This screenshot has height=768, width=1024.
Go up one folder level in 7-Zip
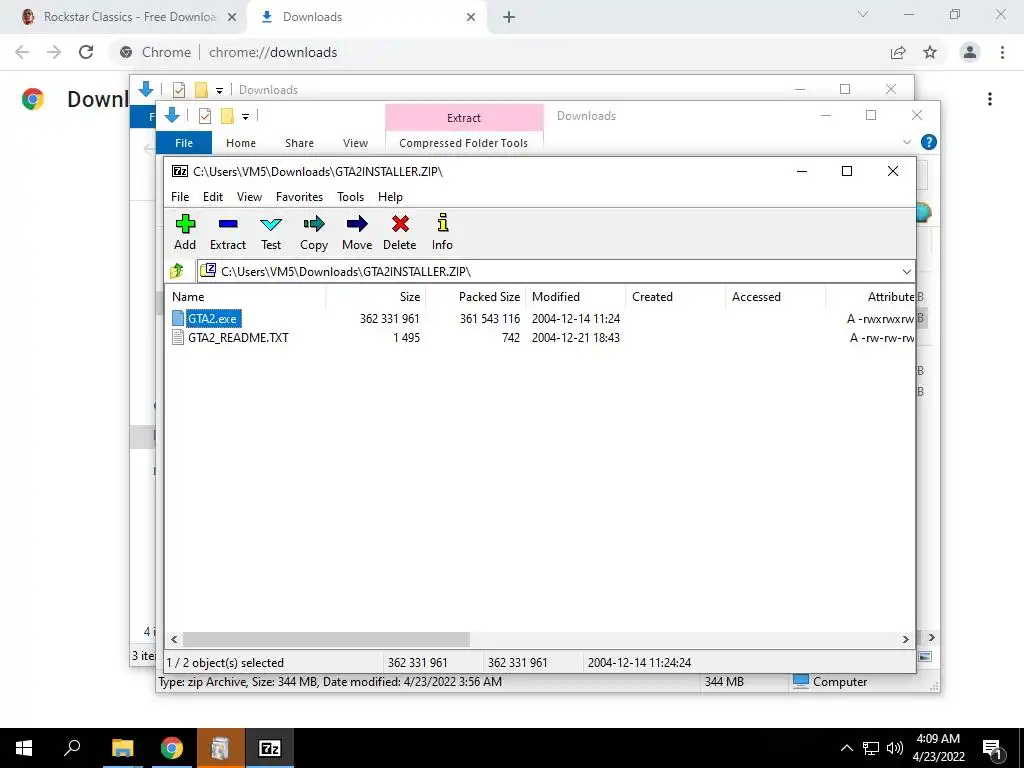coord(177,271)
